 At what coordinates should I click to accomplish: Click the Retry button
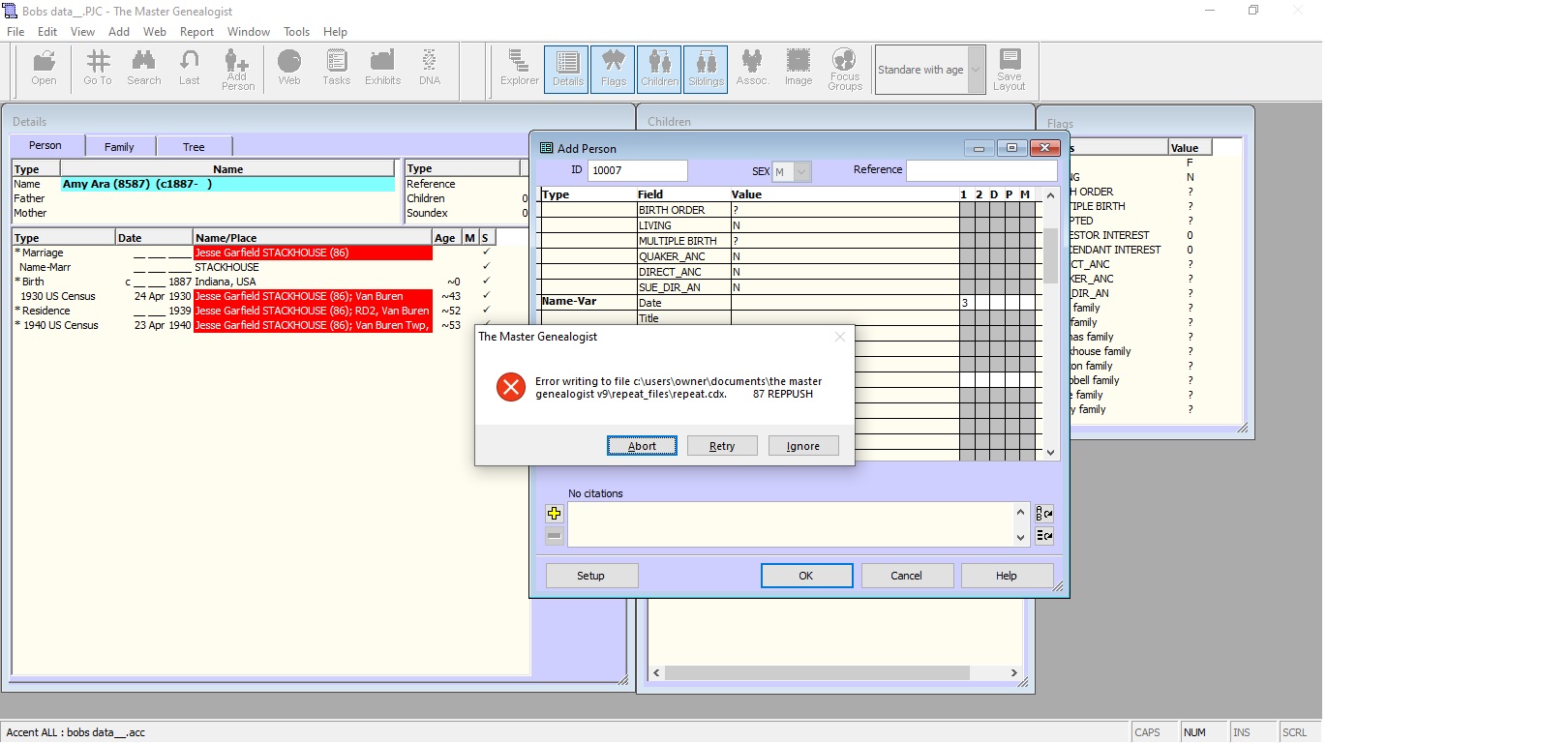(722, 446)
